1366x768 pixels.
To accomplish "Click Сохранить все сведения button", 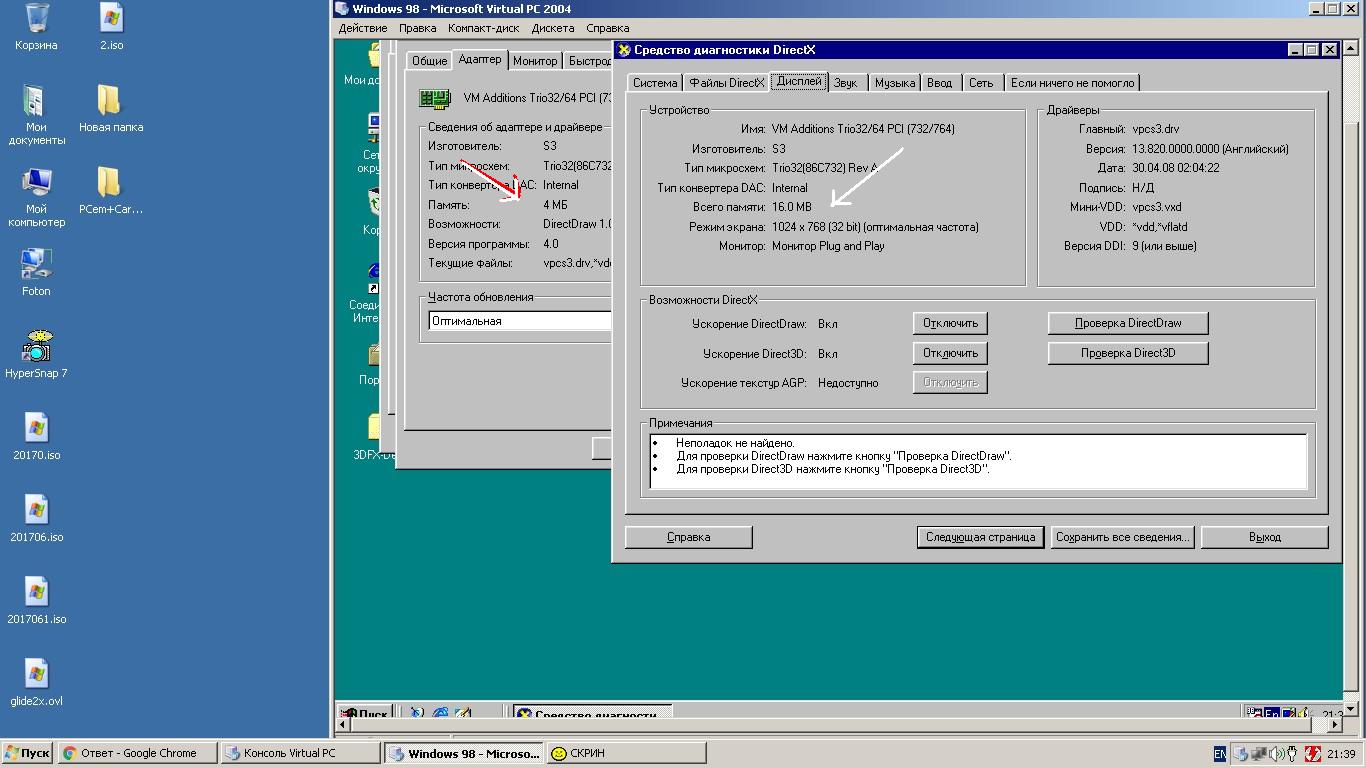I will pyautogui.click(x=1122, y=537).
